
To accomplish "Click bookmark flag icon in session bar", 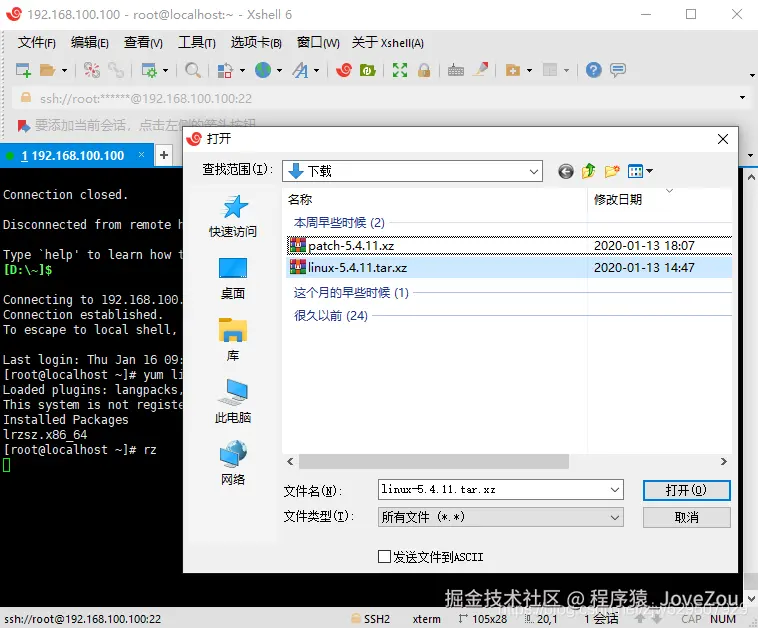I will 24,126.
